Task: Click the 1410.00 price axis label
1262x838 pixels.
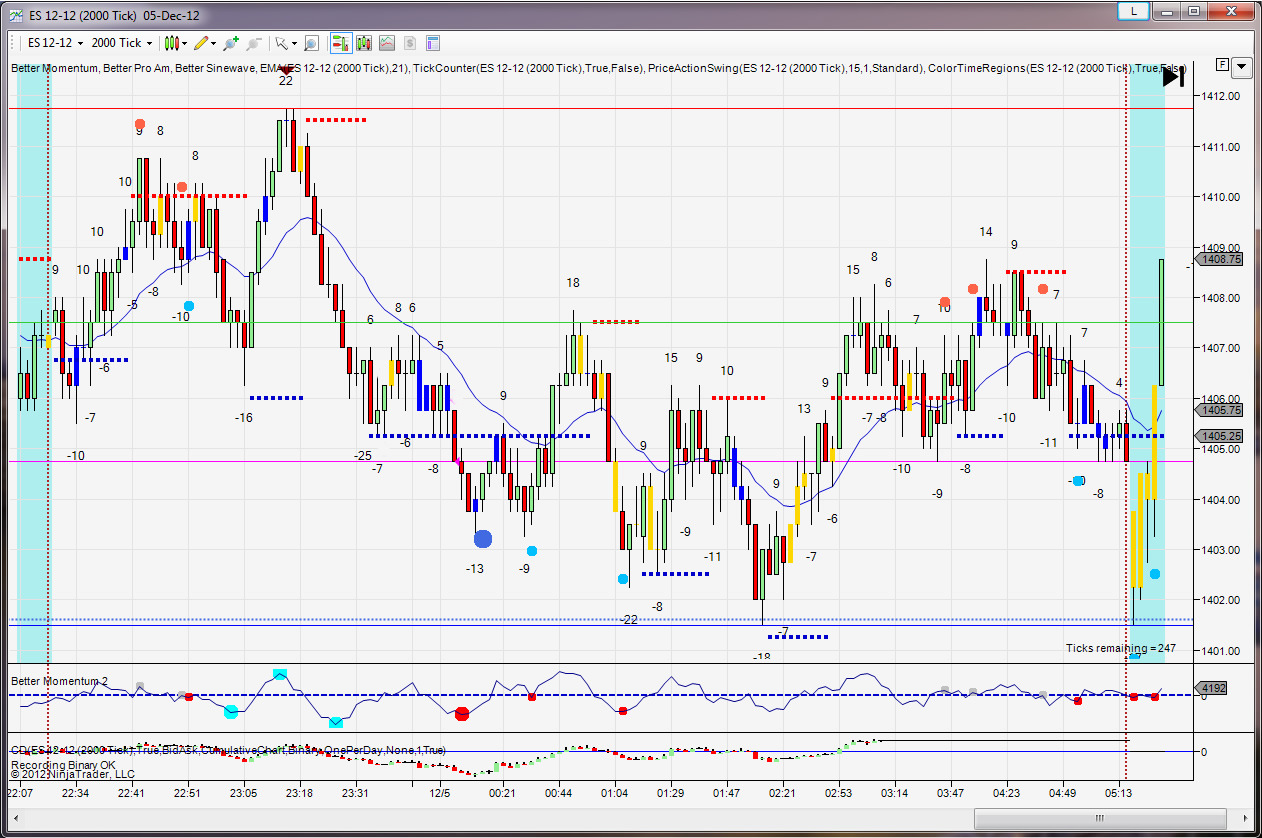Action: pyautogui.click(x=1221, y=197)
